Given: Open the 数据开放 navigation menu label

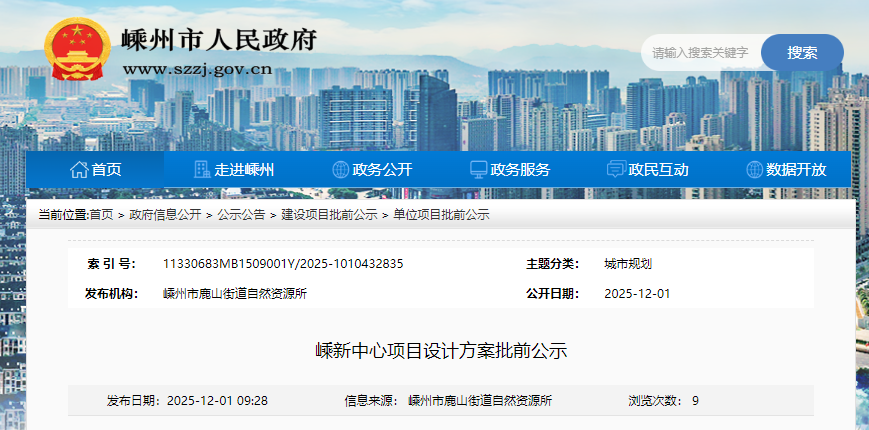Looking at the screenshot, I should 796,170.
